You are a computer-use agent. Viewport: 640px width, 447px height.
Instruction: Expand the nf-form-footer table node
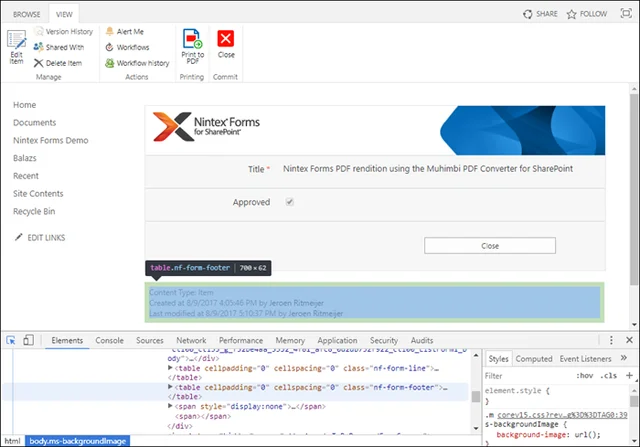click(x=170, y=387)
